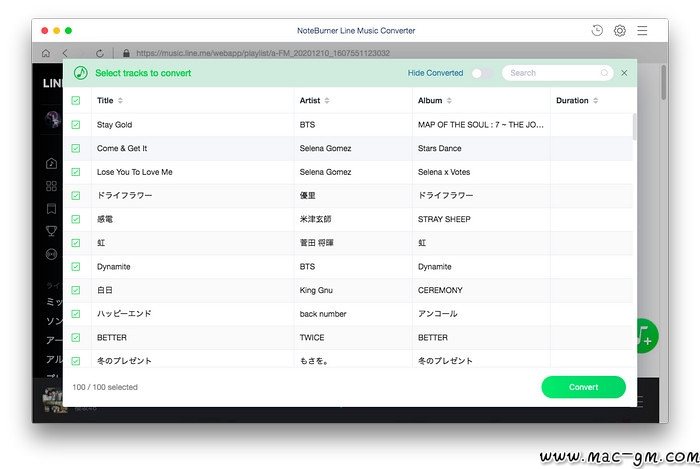The width and height of the screenshot is (700, 469).
Task: Reload the page with refresh icon
Action: point(100,53)
